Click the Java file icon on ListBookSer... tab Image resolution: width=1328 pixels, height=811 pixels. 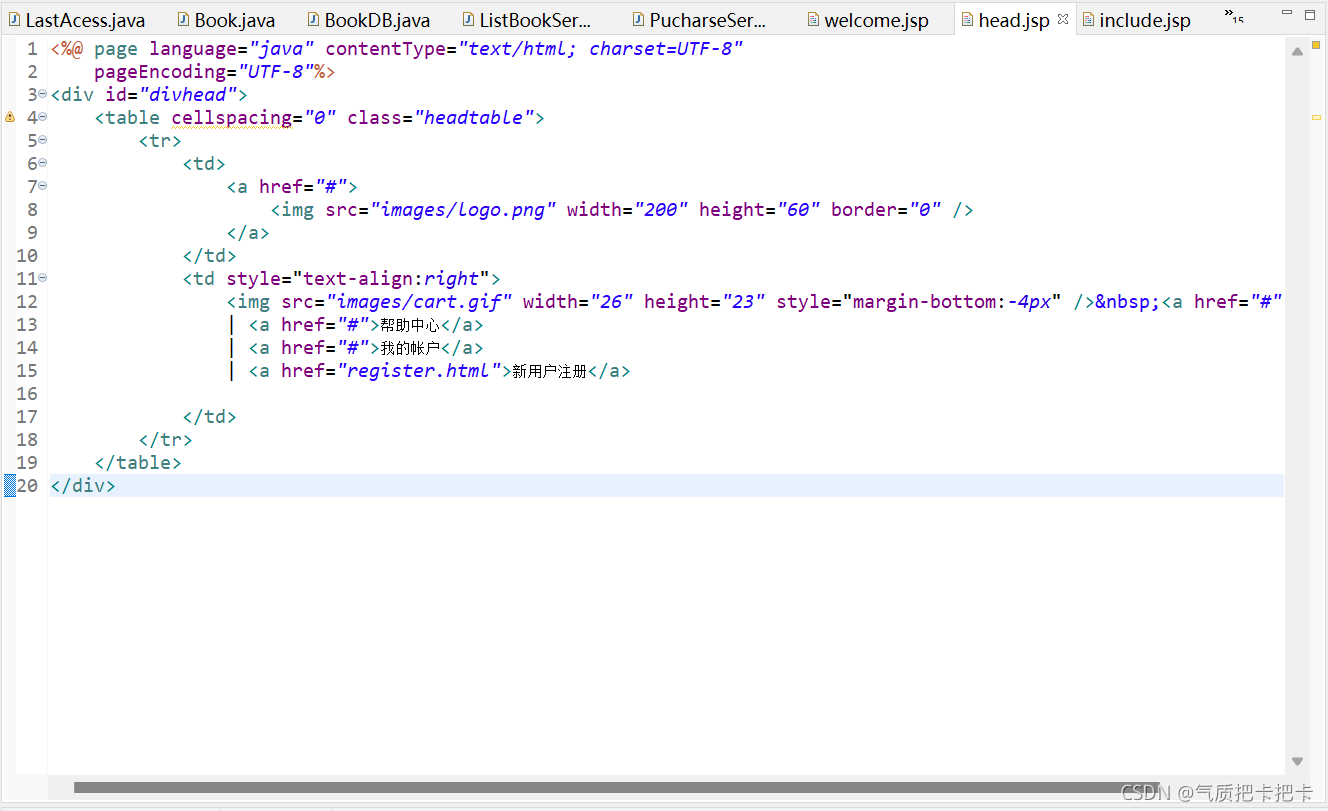coord(469,20)
